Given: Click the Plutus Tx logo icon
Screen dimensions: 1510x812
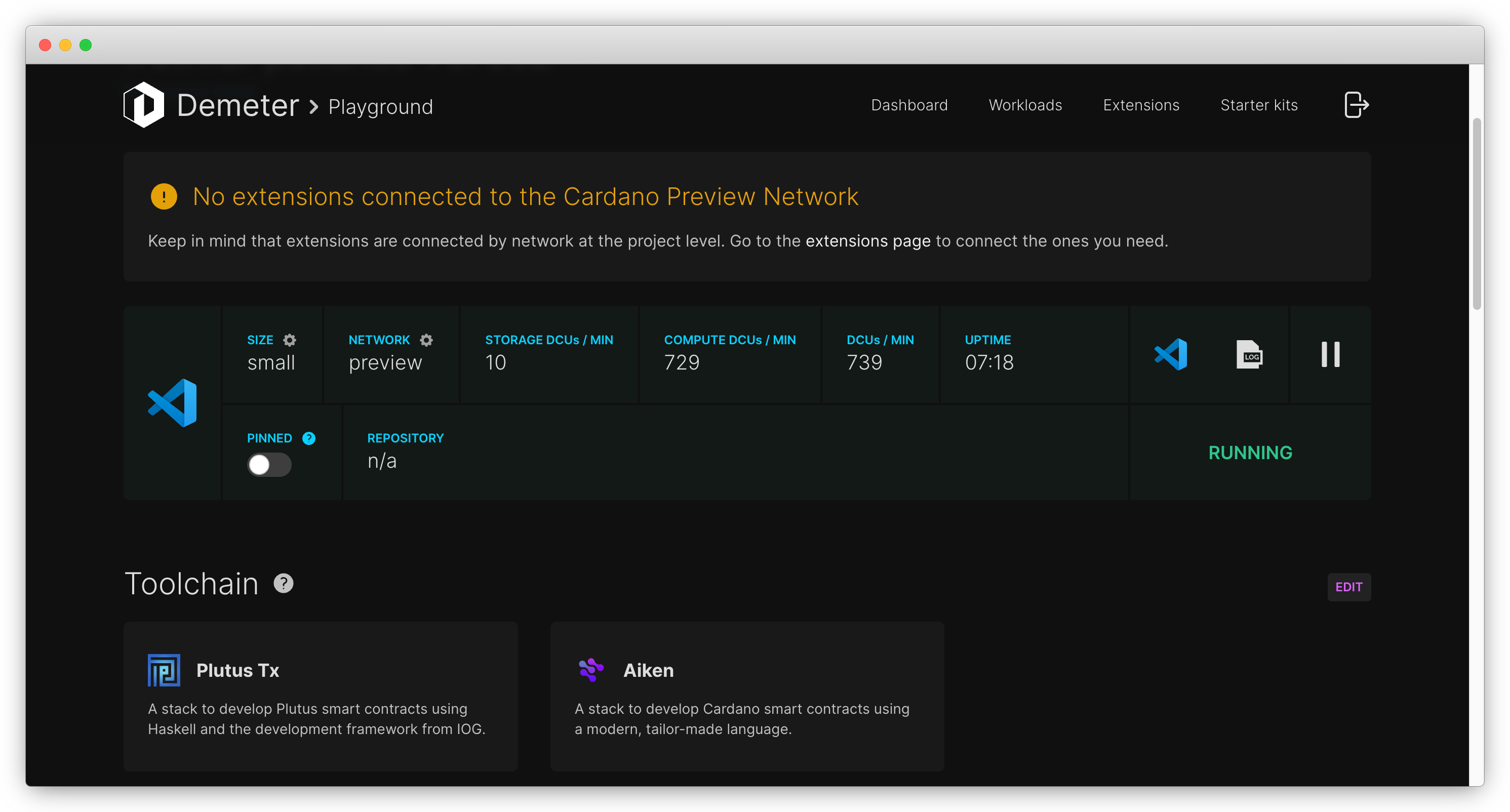Looking at the screenshot, I should 164,670.
